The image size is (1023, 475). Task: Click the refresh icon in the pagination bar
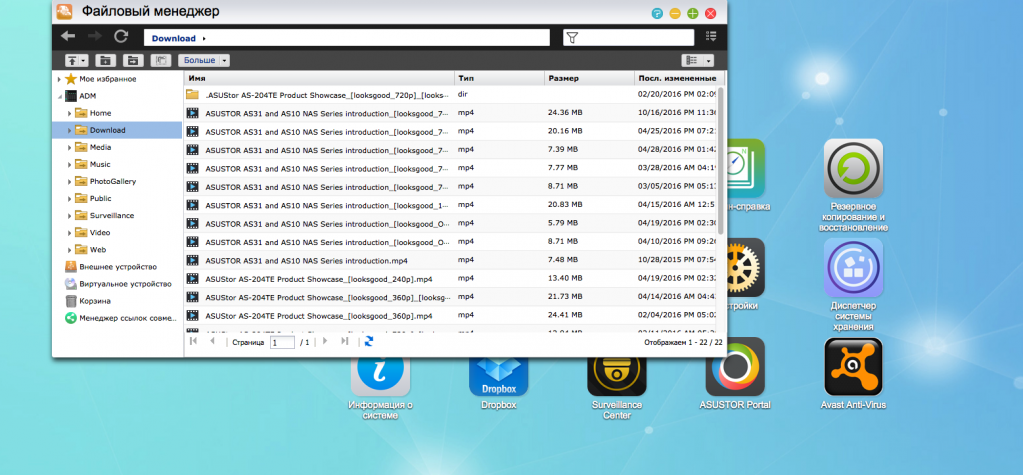(369, 341)
